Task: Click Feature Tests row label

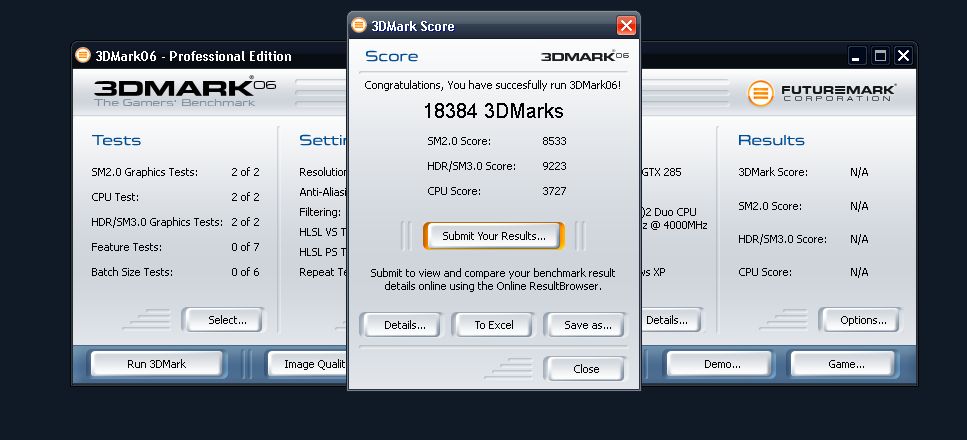Action: pyautogui.click(x=126, y=247)
